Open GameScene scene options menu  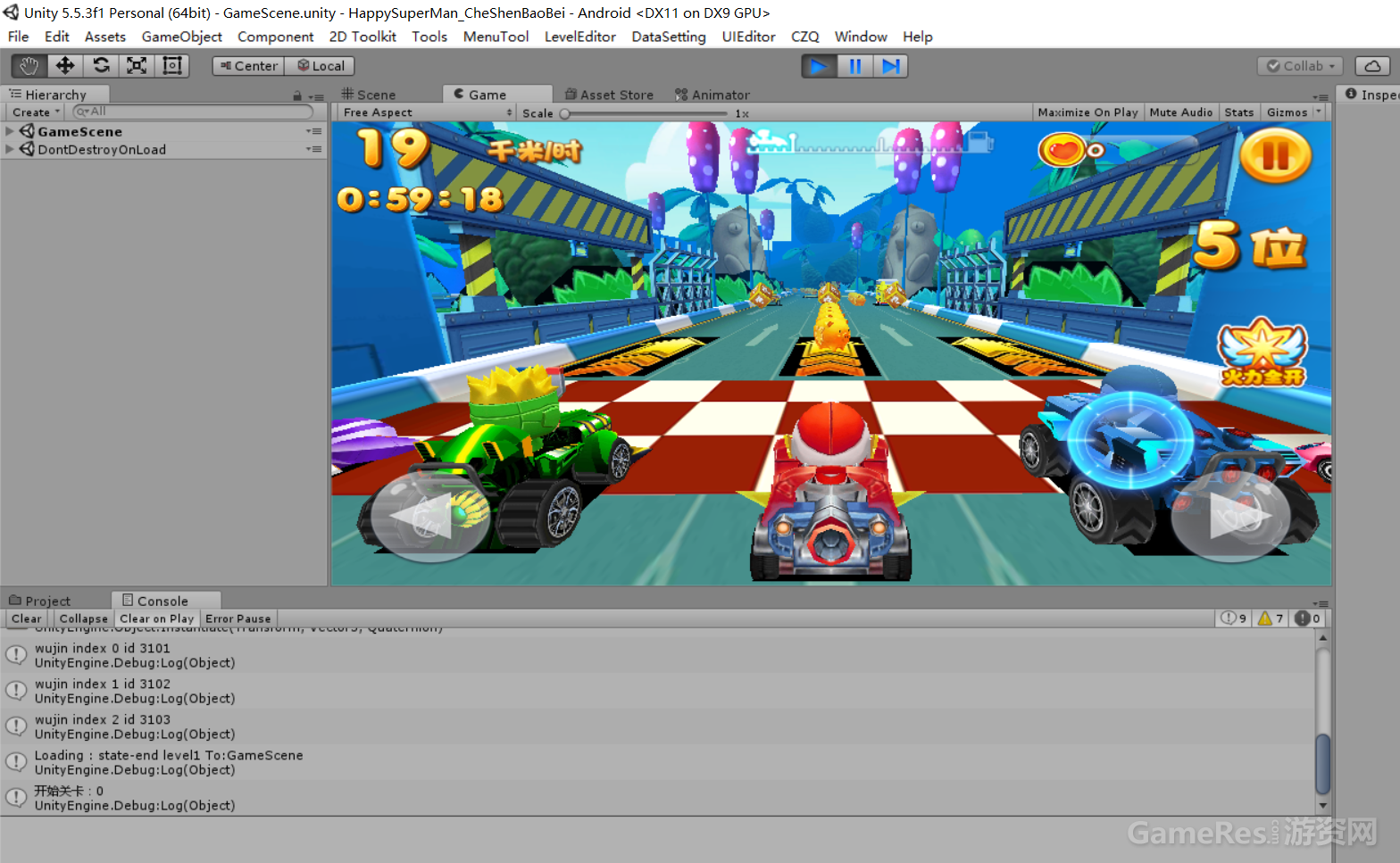(x=313, y=131)
